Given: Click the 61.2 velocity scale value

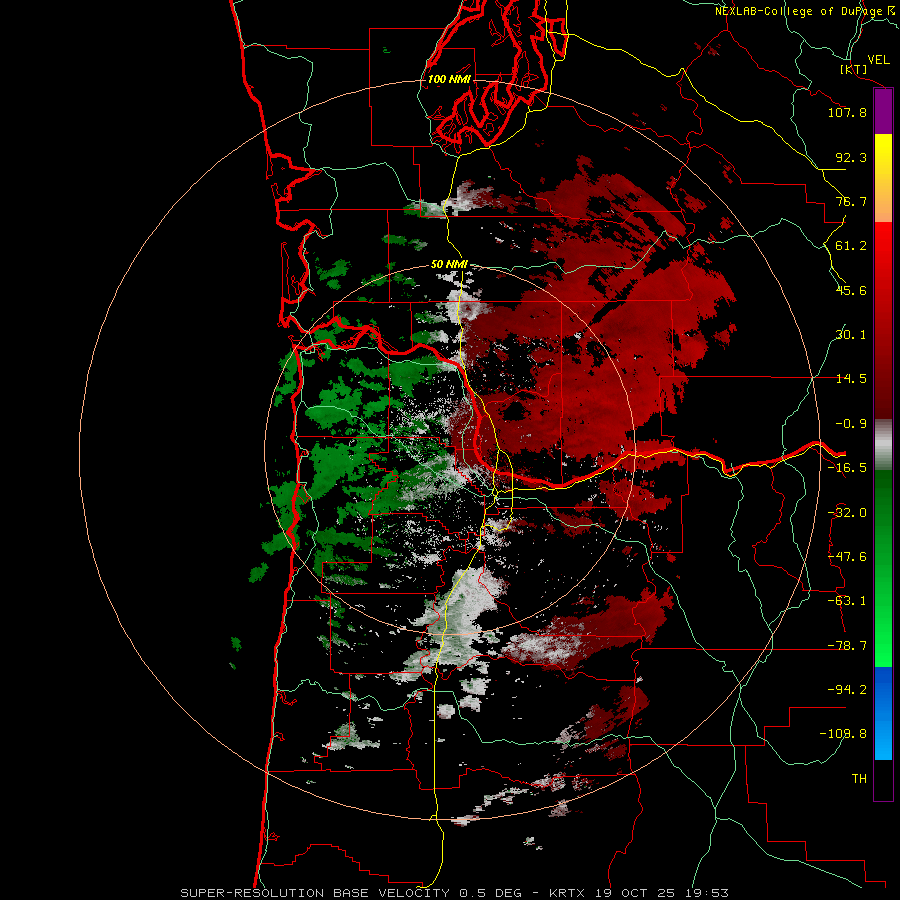Looking at the screenshot, I should [x=851, y=246].
